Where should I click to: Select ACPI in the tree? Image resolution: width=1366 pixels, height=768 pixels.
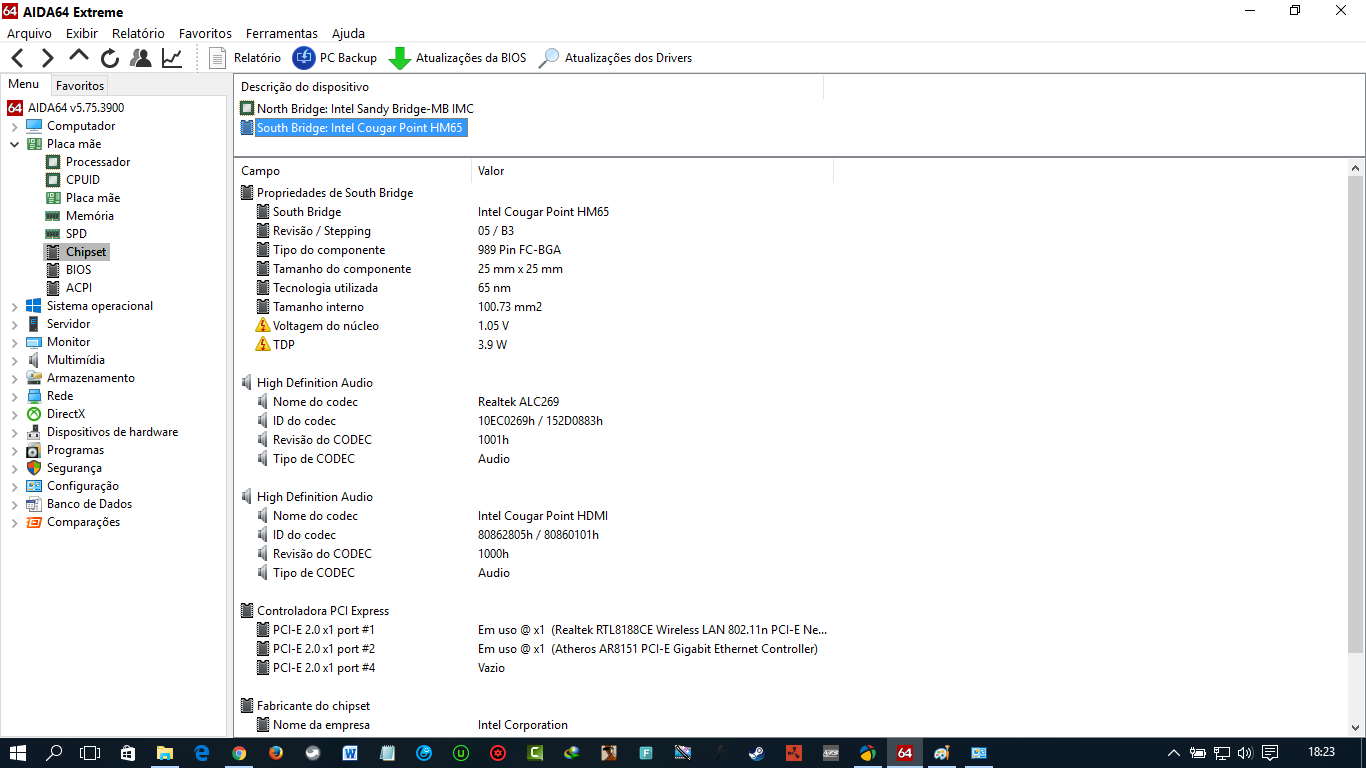(79, 288)
